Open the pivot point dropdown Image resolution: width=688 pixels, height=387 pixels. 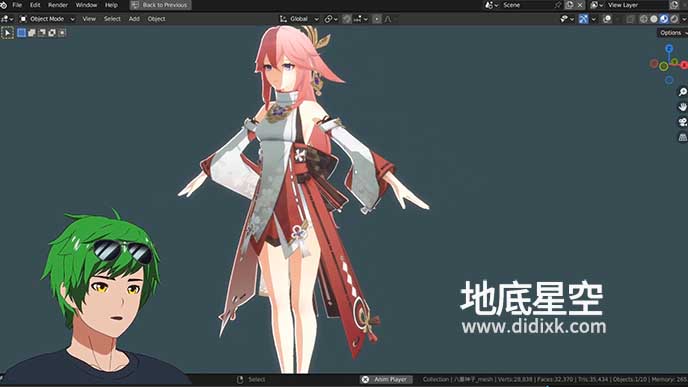pyautogui.click(x=331, y=19)
